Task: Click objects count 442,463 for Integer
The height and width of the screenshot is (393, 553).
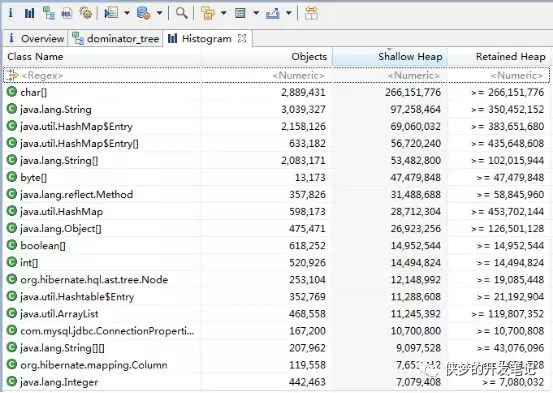Action: point(307,382)
